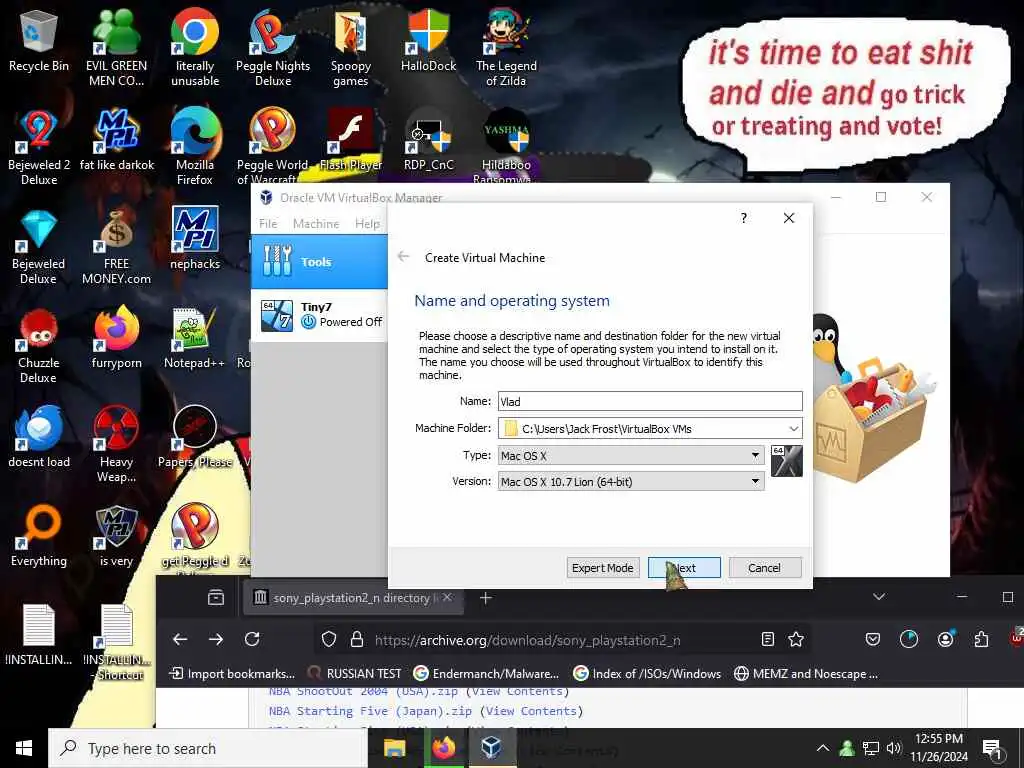Open Index of /ISOs/Windows bookmark
This screenshot has width=1024, height=768.
[x=647, y=673]
